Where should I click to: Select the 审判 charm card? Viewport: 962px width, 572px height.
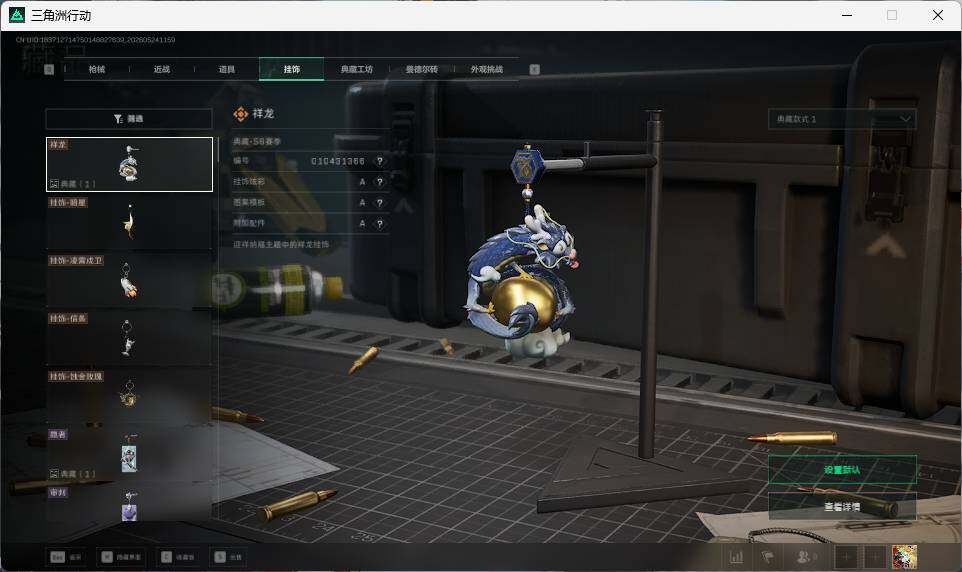[129, 503]
